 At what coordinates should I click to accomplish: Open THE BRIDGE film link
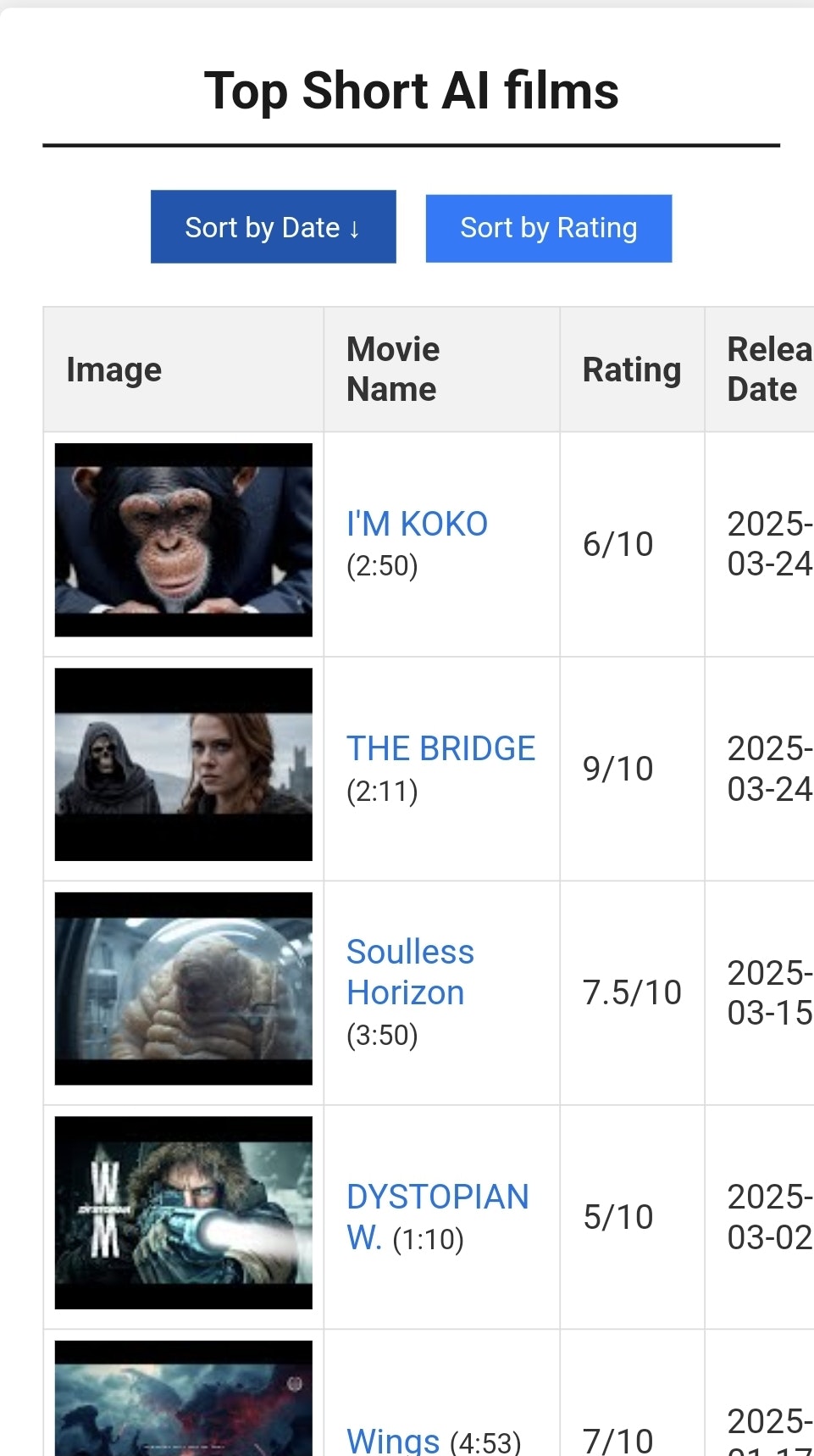pos(440,747)
